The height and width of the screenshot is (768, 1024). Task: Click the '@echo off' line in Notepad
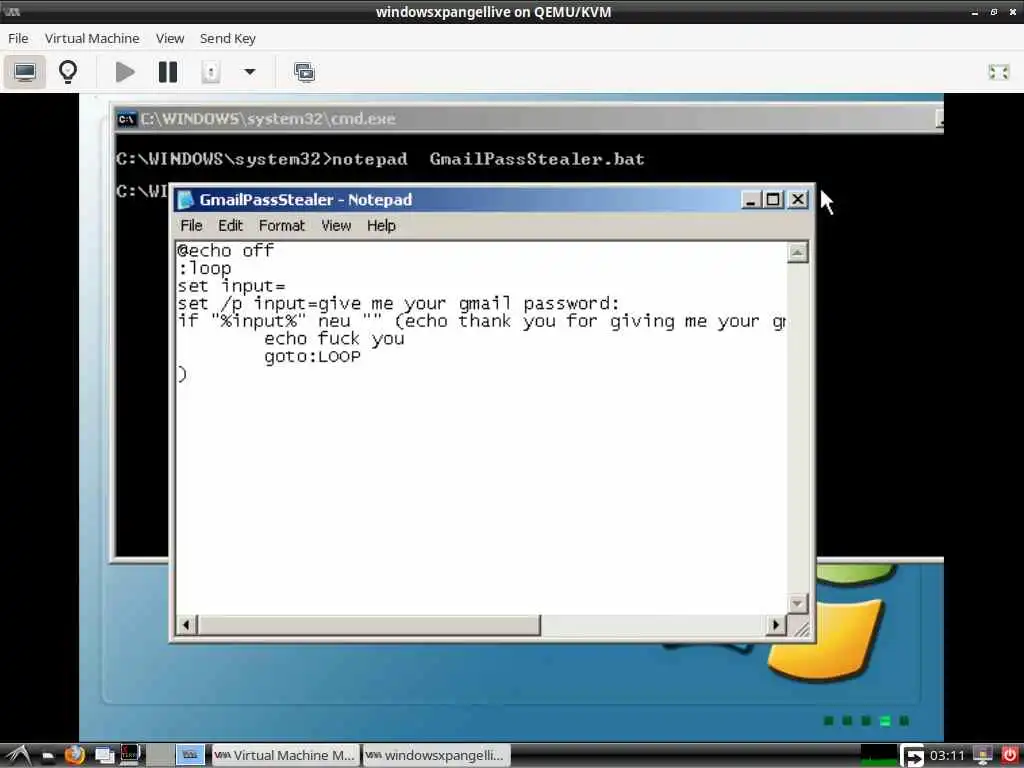(x=225, y=250)
